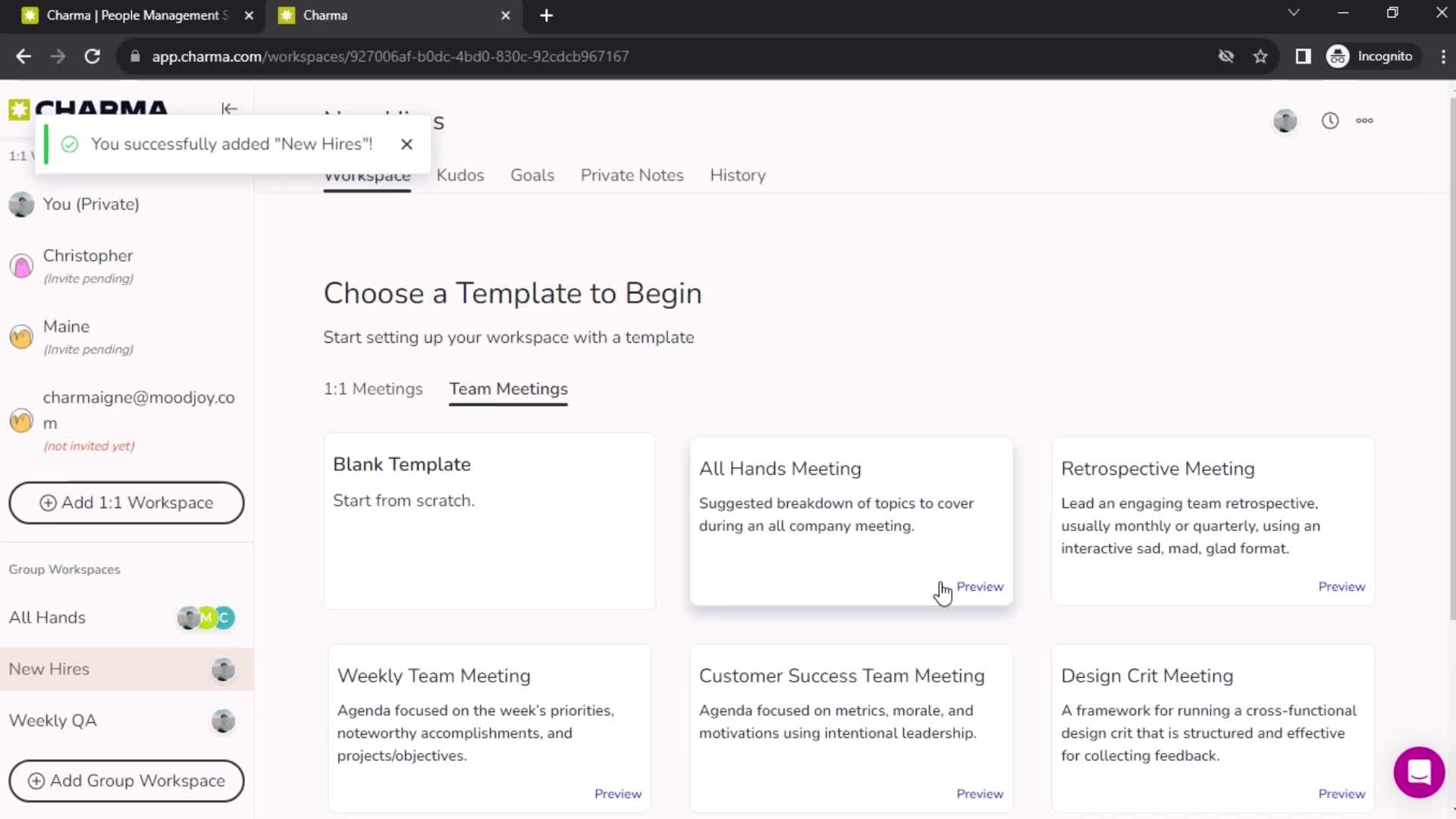The image size is (1456, 819).
Task: Click the Charma live chat support icon
Action: [1419, 772]
